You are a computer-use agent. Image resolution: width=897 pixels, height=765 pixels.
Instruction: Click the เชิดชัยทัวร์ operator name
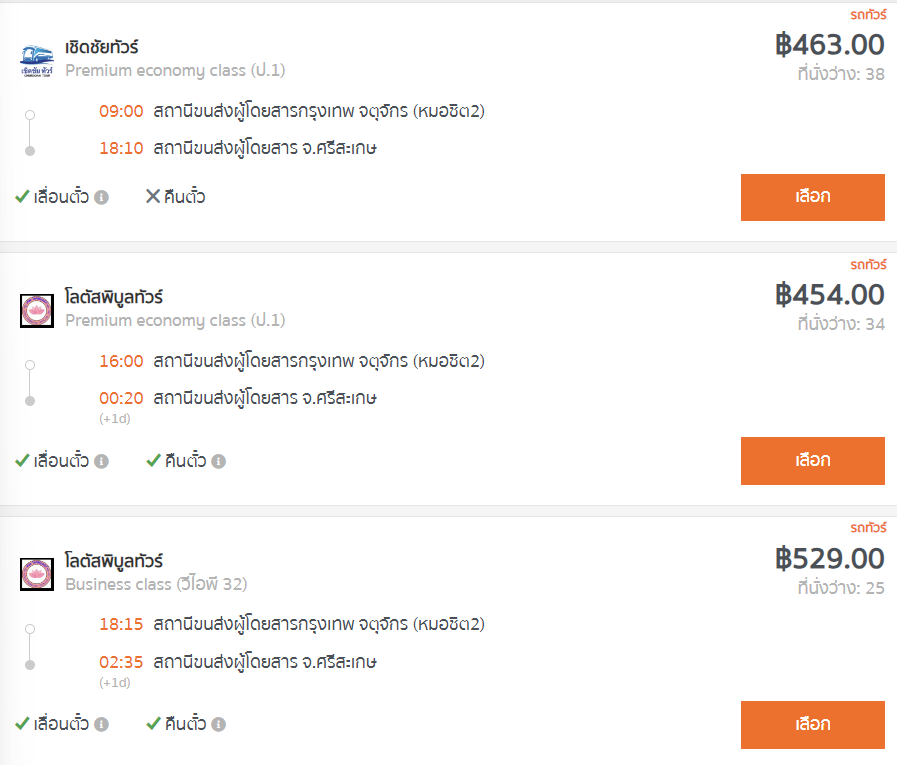click(101, 47)
